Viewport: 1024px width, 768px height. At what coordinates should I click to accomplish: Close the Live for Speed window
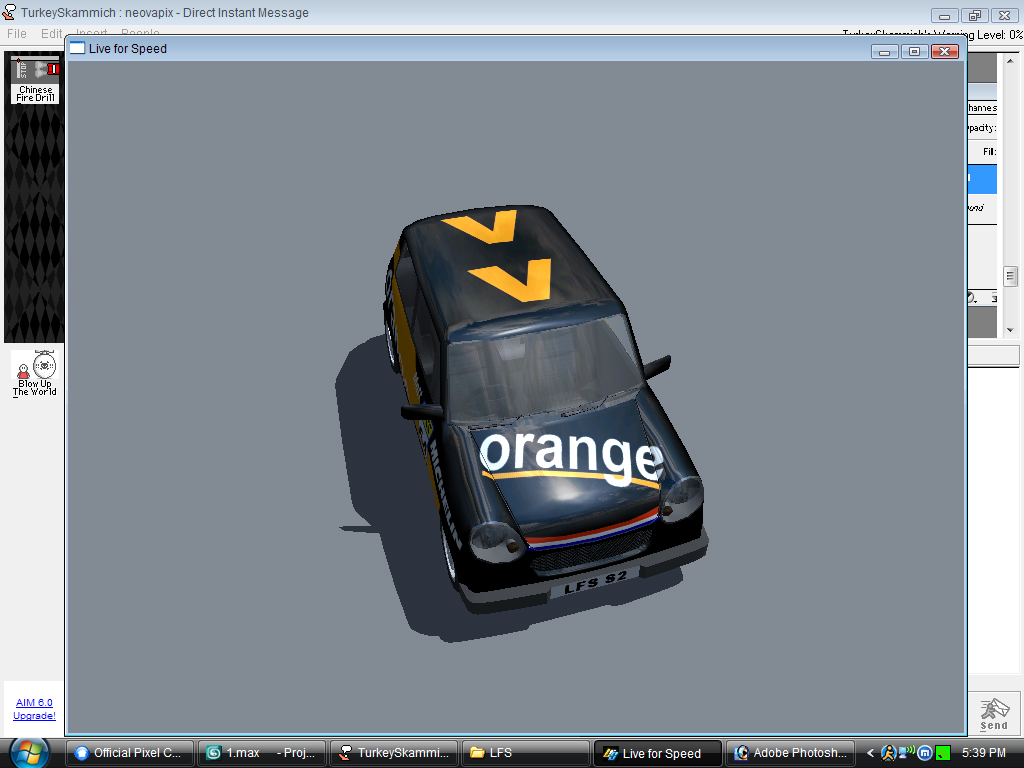944,52
